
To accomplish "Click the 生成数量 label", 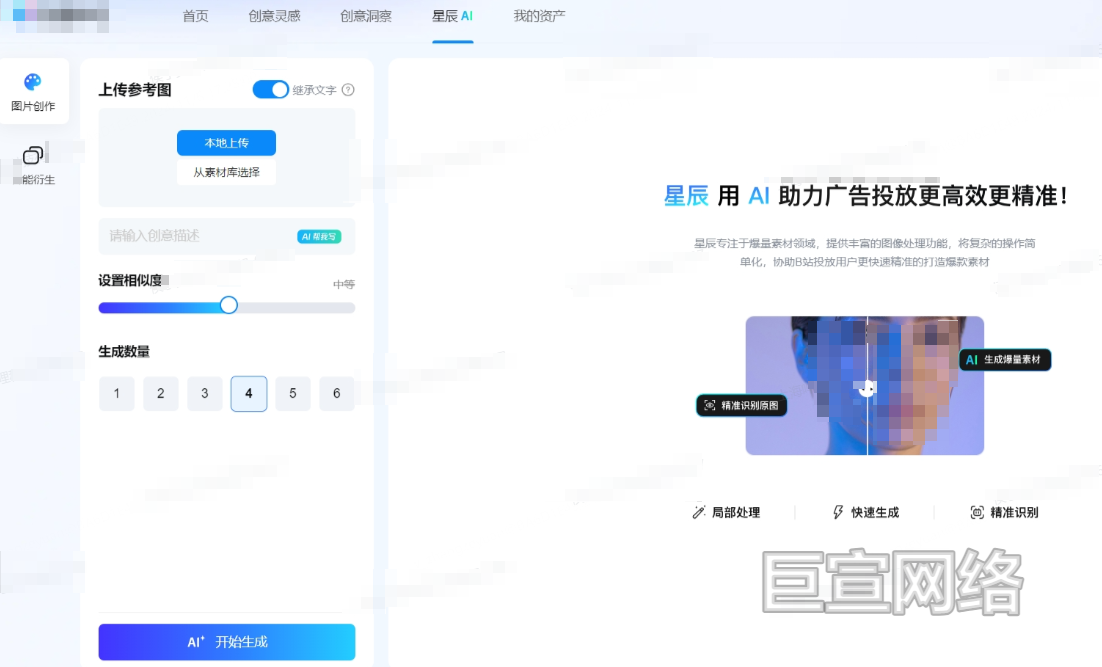I will [124, 351].
